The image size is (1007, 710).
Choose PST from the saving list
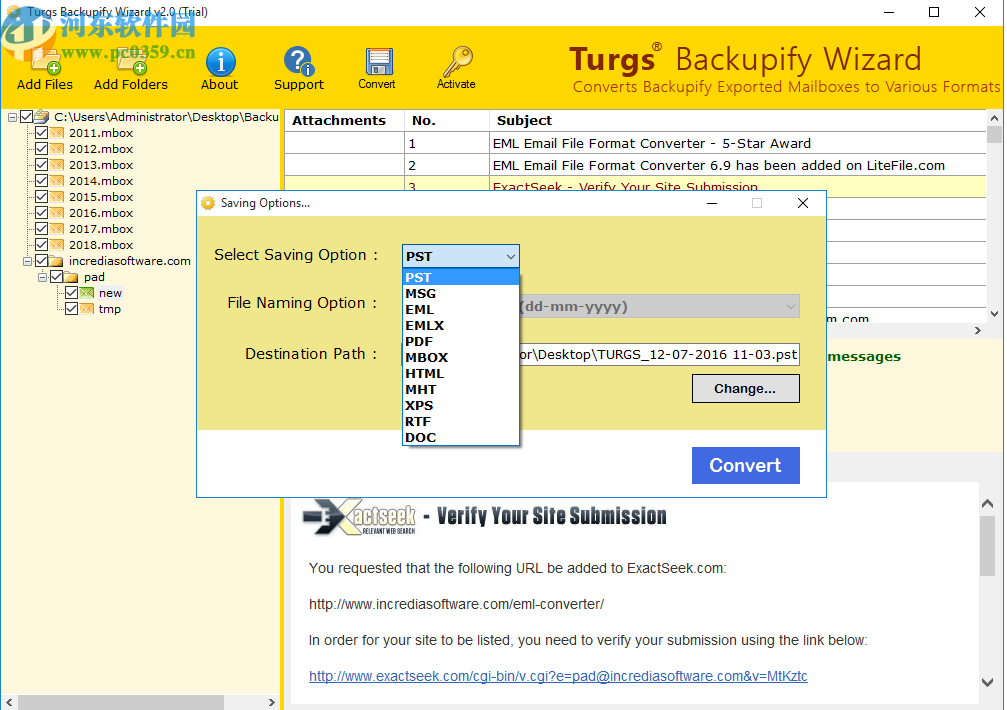[460, 277]
